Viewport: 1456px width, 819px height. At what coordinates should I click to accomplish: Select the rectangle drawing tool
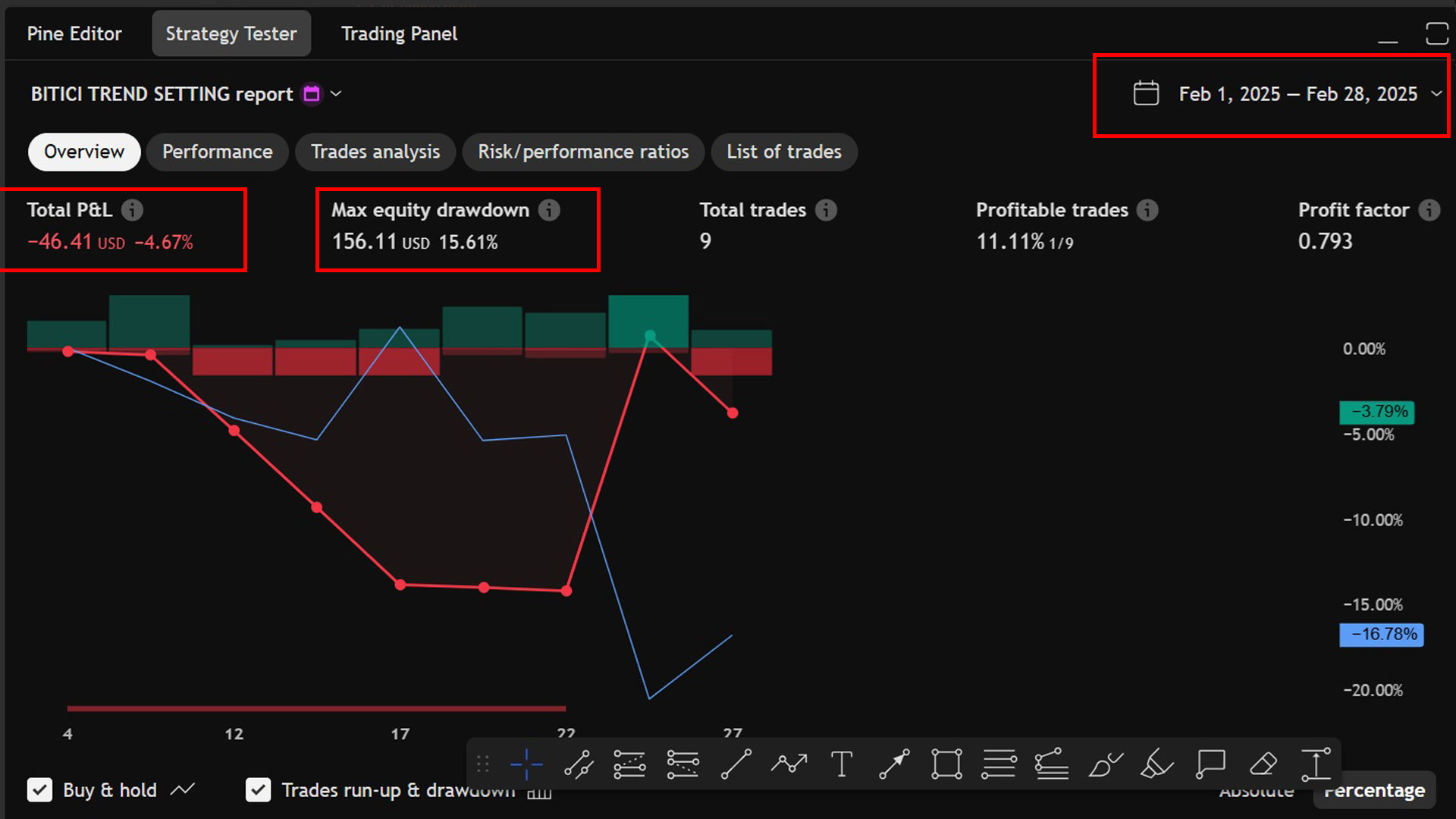point(946,764)
